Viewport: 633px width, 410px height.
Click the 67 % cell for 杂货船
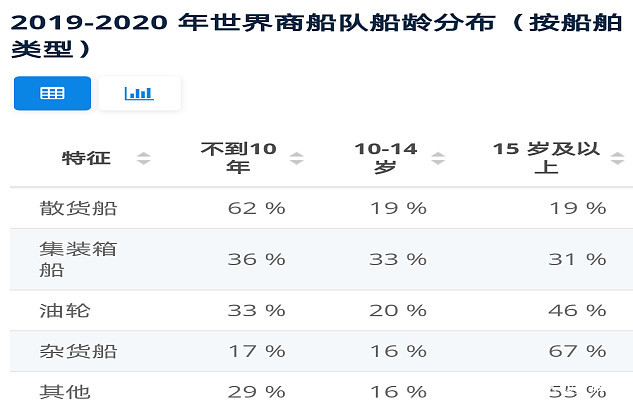[x=578, y=351]
